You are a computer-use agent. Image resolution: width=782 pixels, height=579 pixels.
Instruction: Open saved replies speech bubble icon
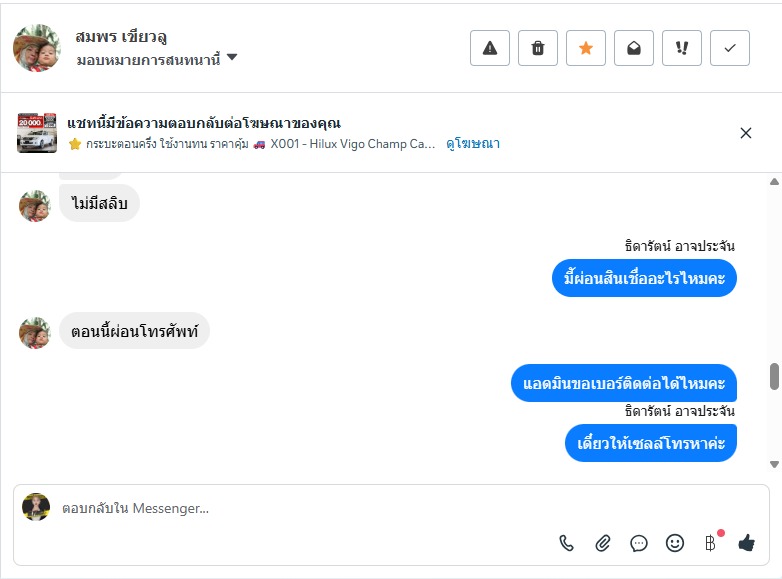point(639,543)
